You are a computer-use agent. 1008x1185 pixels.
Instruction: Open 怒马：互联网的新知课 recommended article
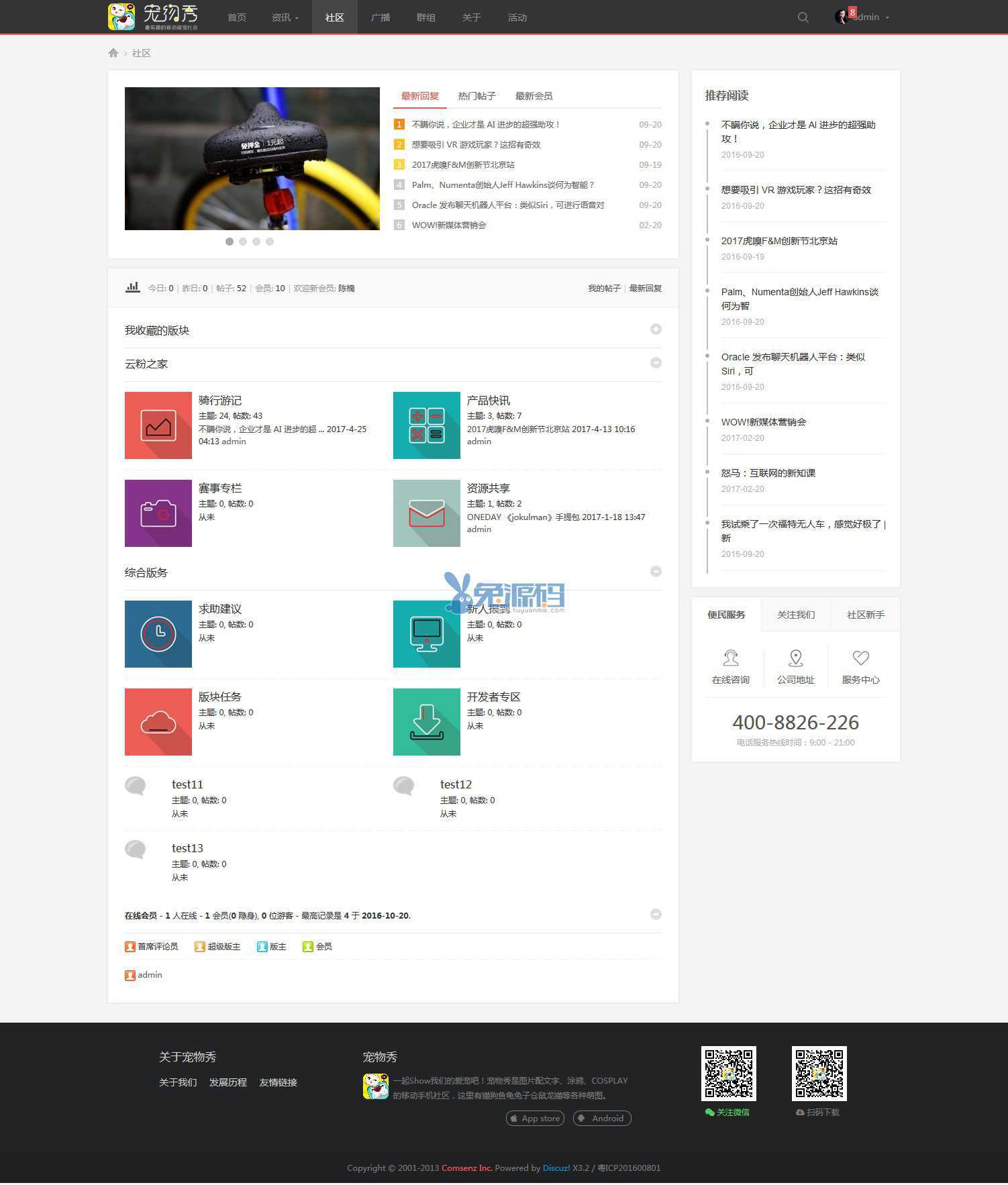tap(768, 473)
